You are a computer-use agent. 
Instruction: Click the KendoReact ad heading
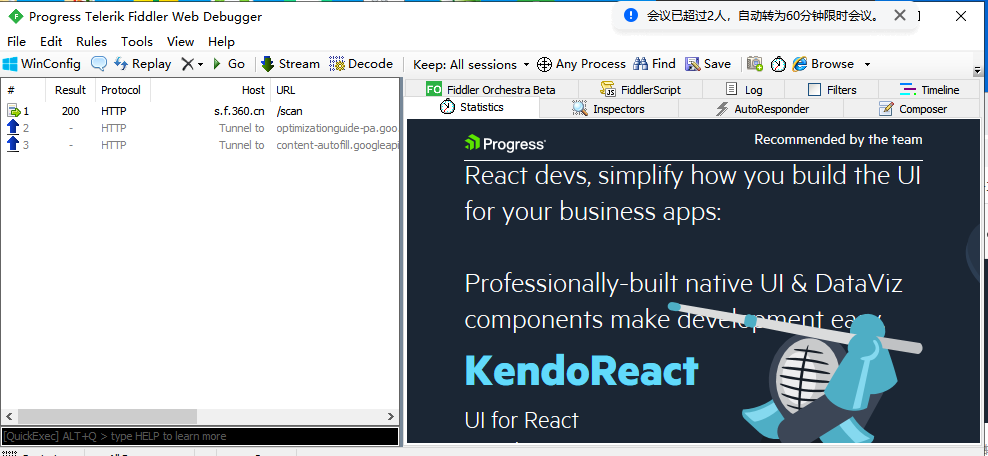pos(582,370)
